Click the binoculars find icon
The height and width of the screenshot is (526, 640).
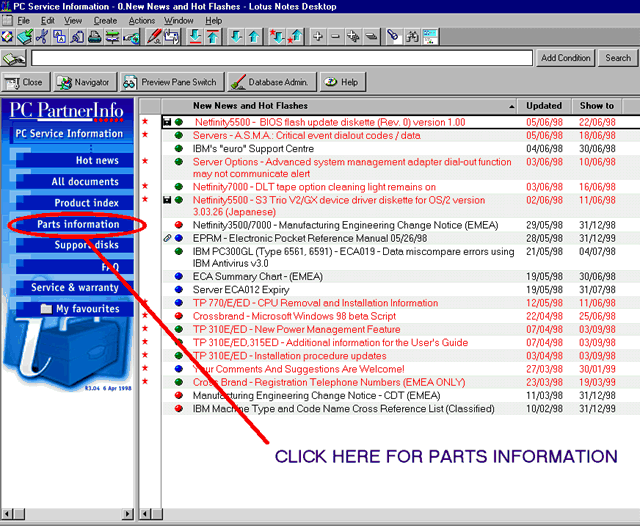(x=410, y=37)
